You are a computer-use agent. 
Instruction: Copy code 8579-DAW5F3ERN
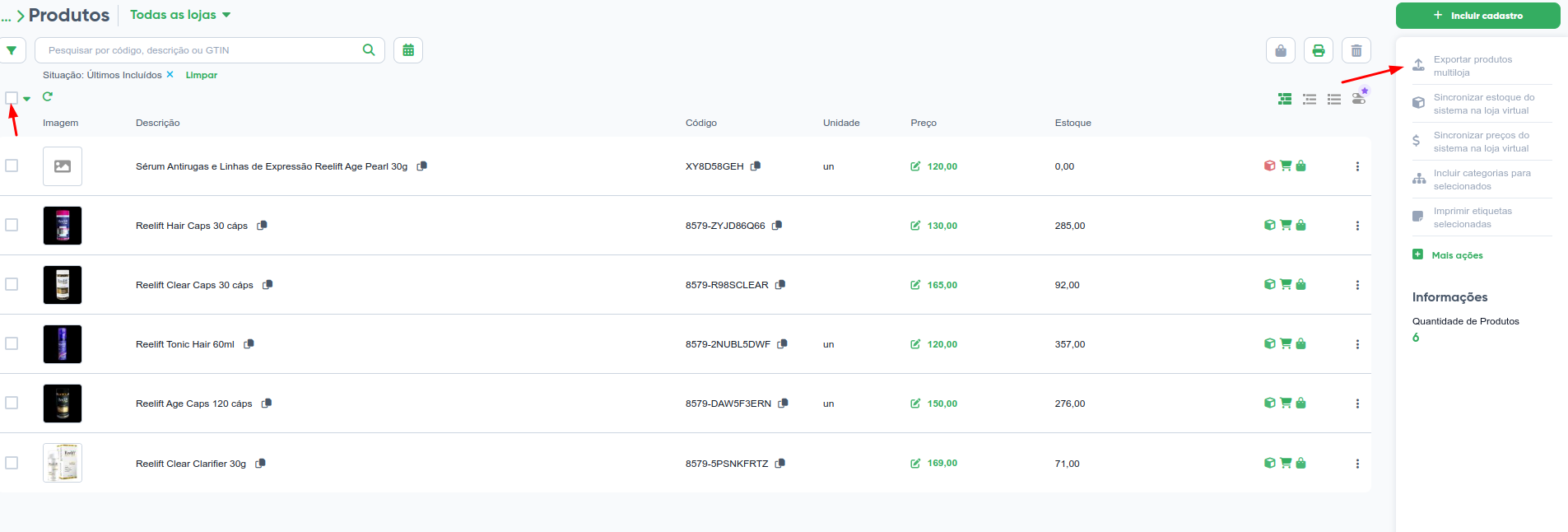point(784,403)
